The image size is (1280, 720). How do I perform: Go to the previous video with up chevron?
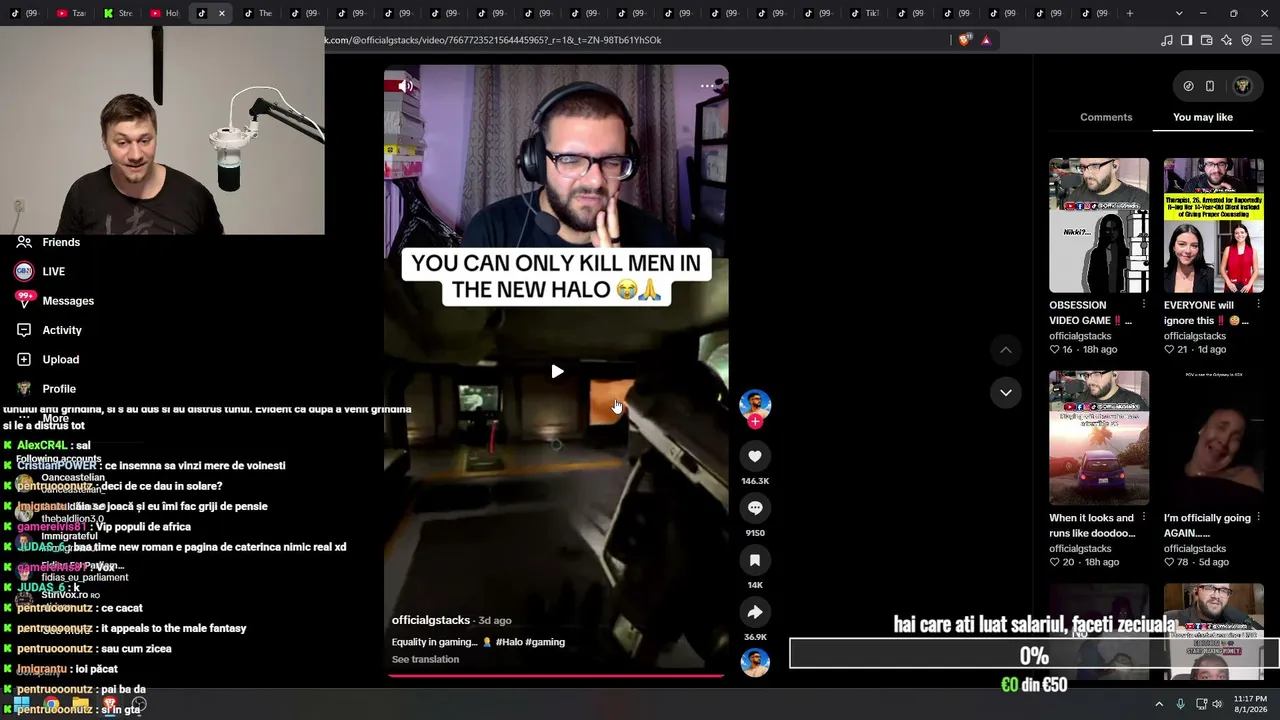pyautogui.click(x=1006, y=350)
